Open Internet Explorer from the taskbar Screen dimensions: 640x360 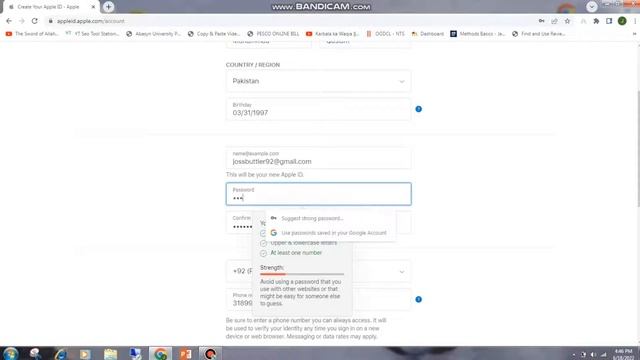click(60, 354)
